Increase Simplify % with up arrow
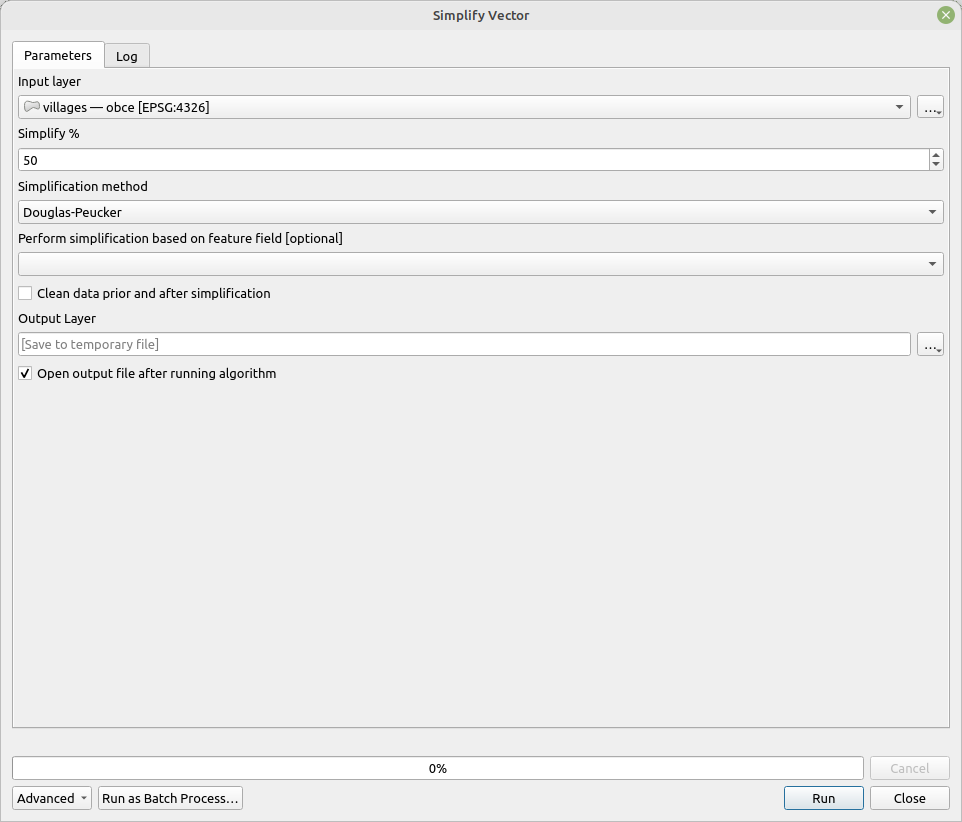This screenshot has height=822, width=962. (x=936, y=155)
